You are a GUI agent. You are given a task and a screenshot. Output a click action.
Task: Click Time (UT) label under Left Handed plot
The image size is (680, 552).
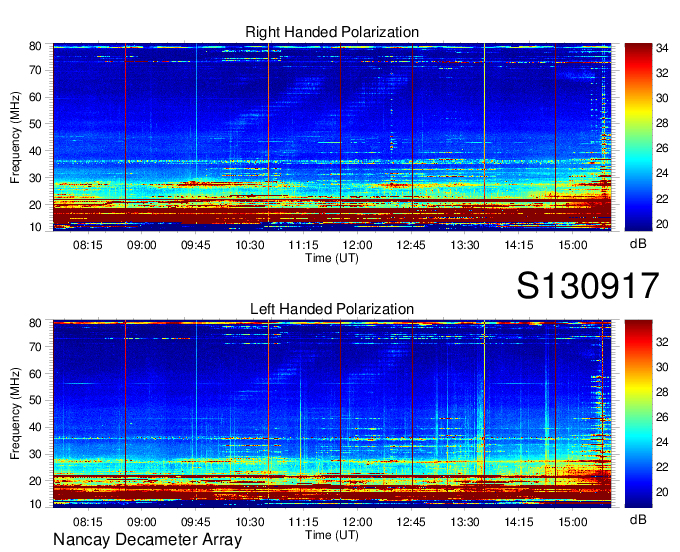332,535
